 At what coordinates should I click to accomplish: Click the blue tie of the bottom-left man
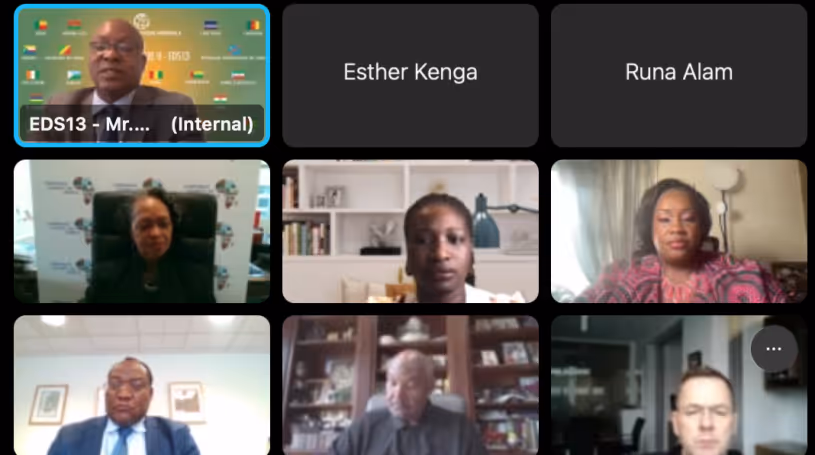tap(122, 440)
